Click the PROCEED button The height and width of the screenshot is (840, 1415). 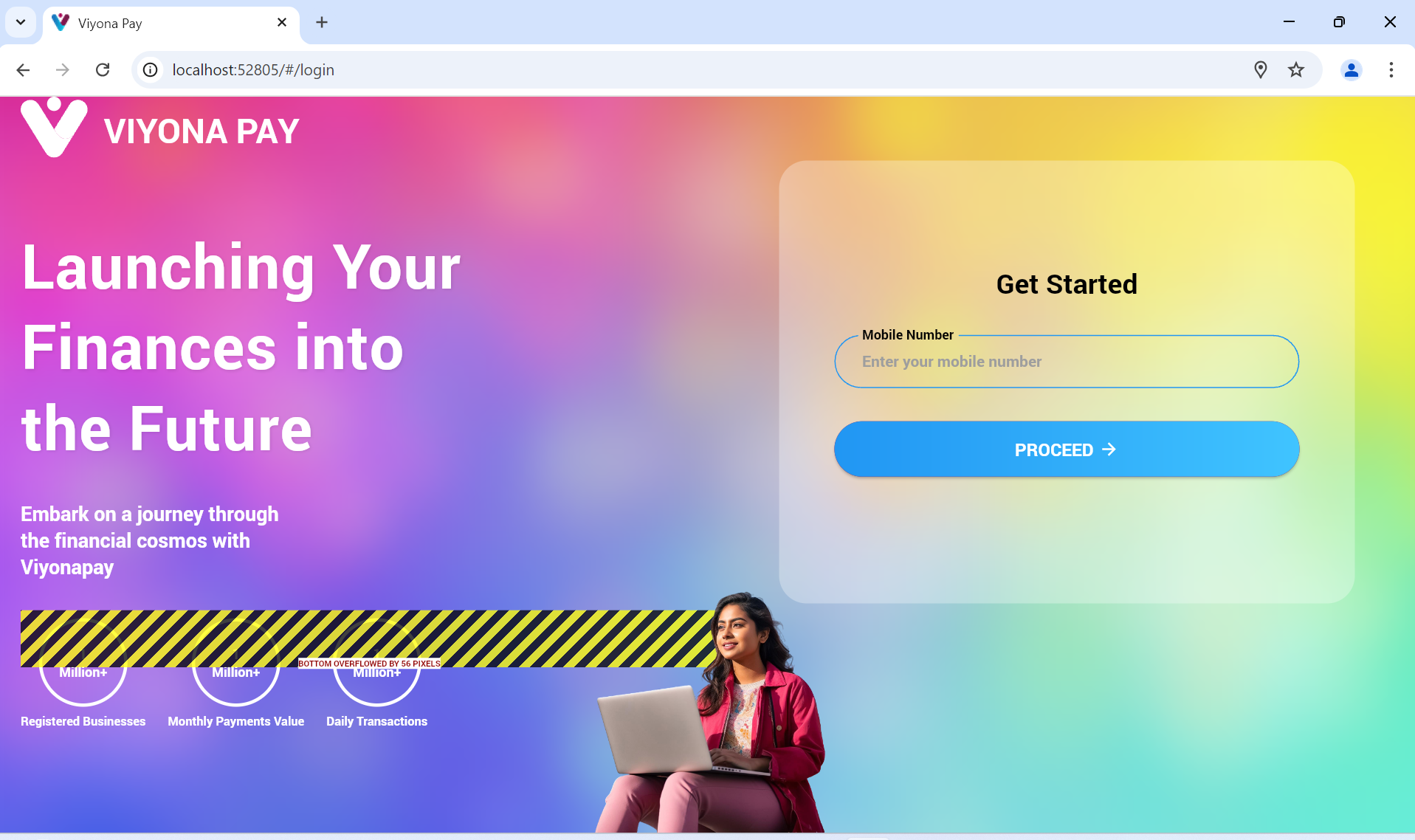point(1067,450)
